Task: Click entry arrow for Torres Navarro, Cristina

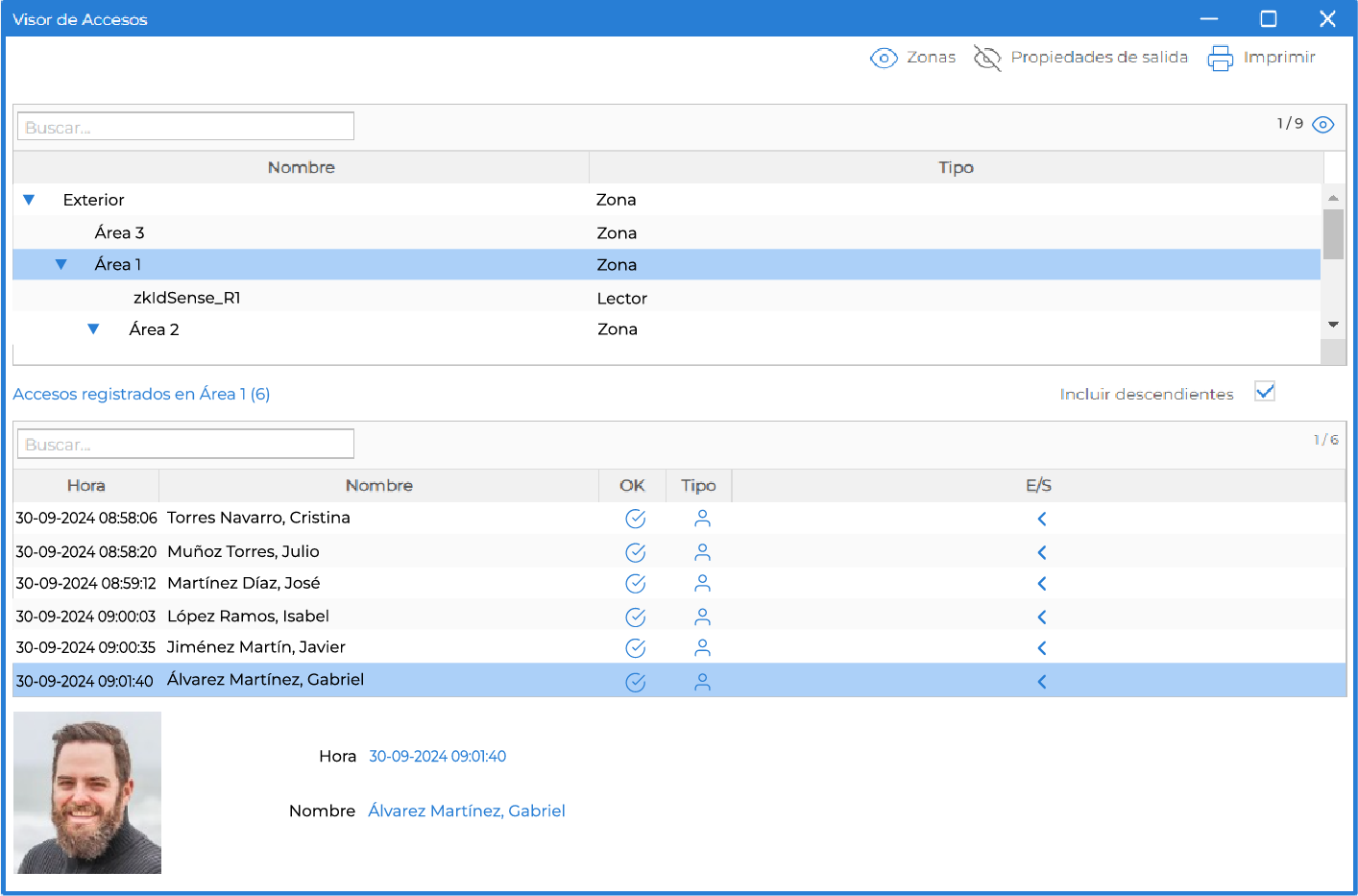Action: tap(1042, 519)
